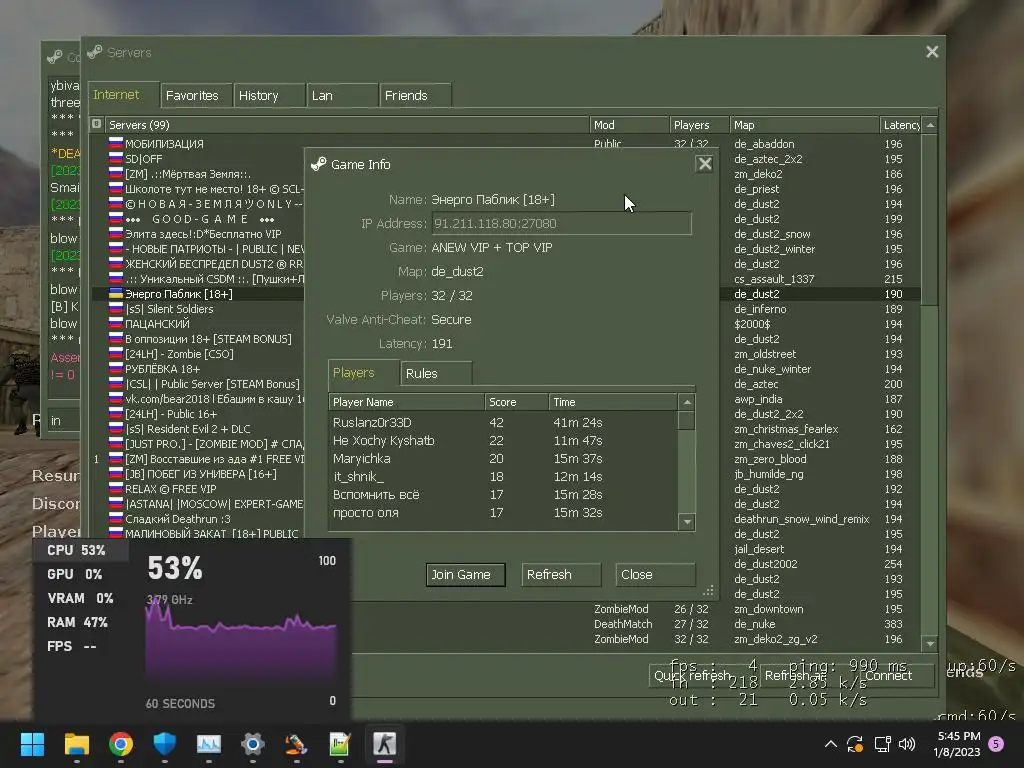Open the paint brush taskbar app
The image size is (1024, 768).
[296, 744]
